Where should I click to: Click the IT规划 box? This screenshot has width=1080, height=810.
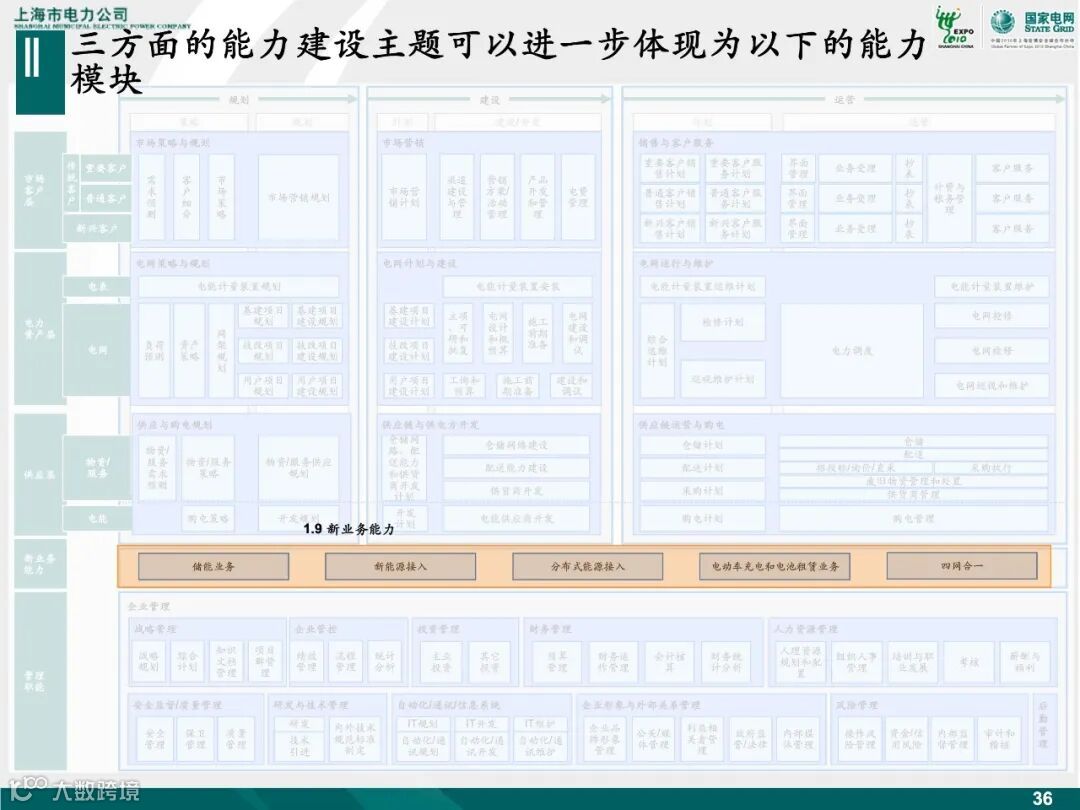coord(423,723)
